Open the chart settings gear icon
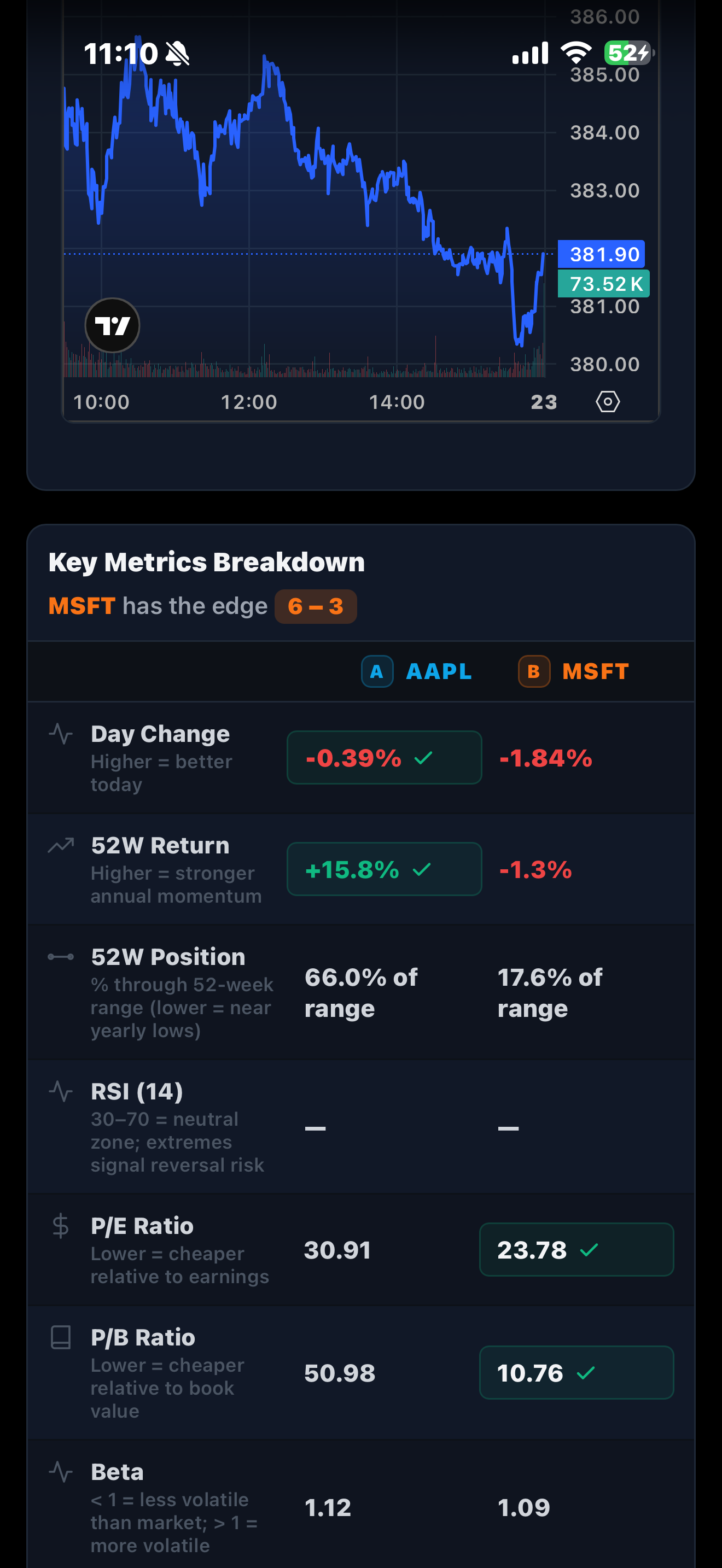 (607, 401)
